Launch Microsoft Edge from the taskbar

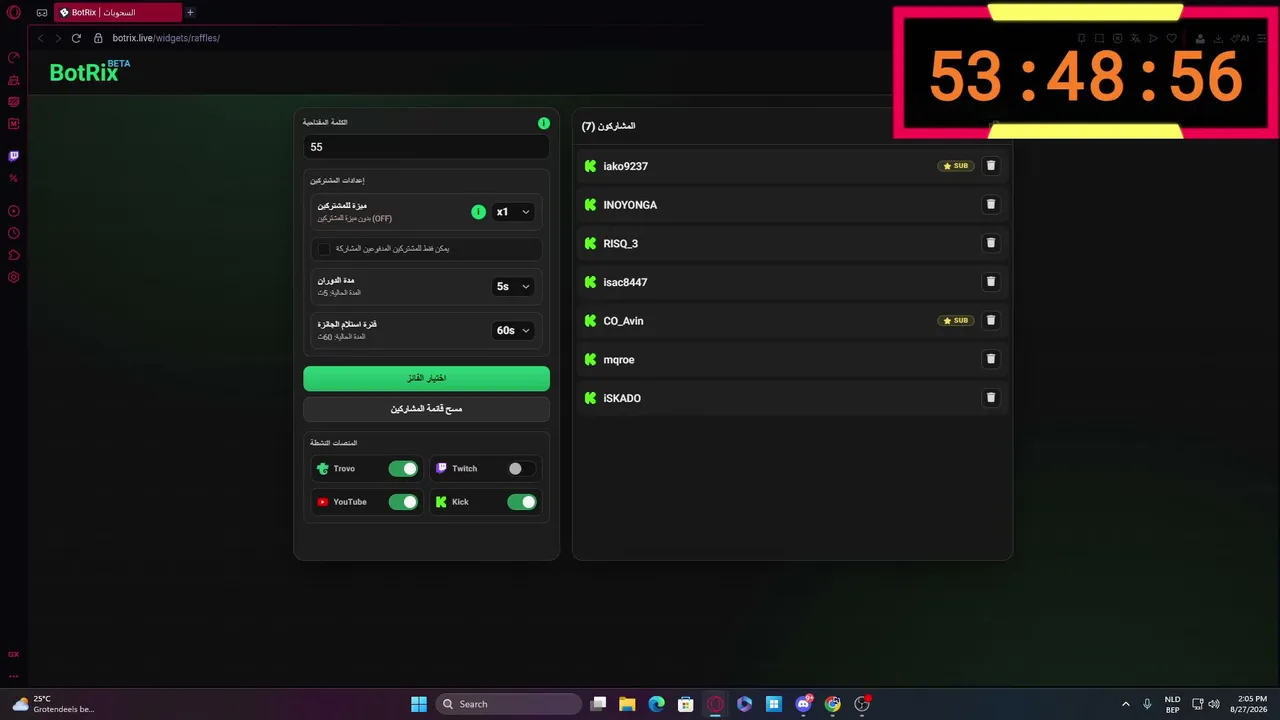click(656, 704)
